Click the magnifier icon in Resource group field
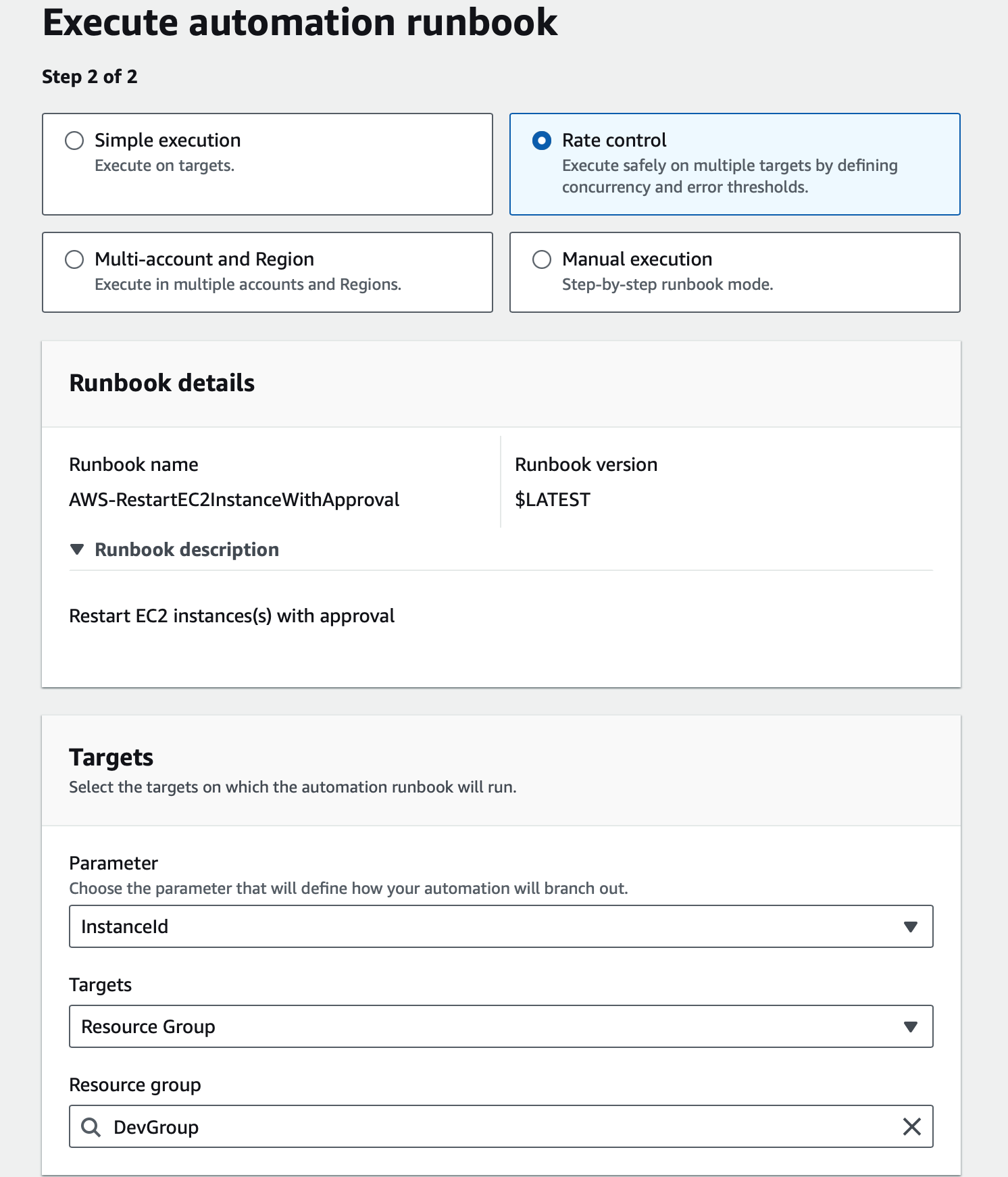Viewport: 1008px width, 1177px height. 91,1127
